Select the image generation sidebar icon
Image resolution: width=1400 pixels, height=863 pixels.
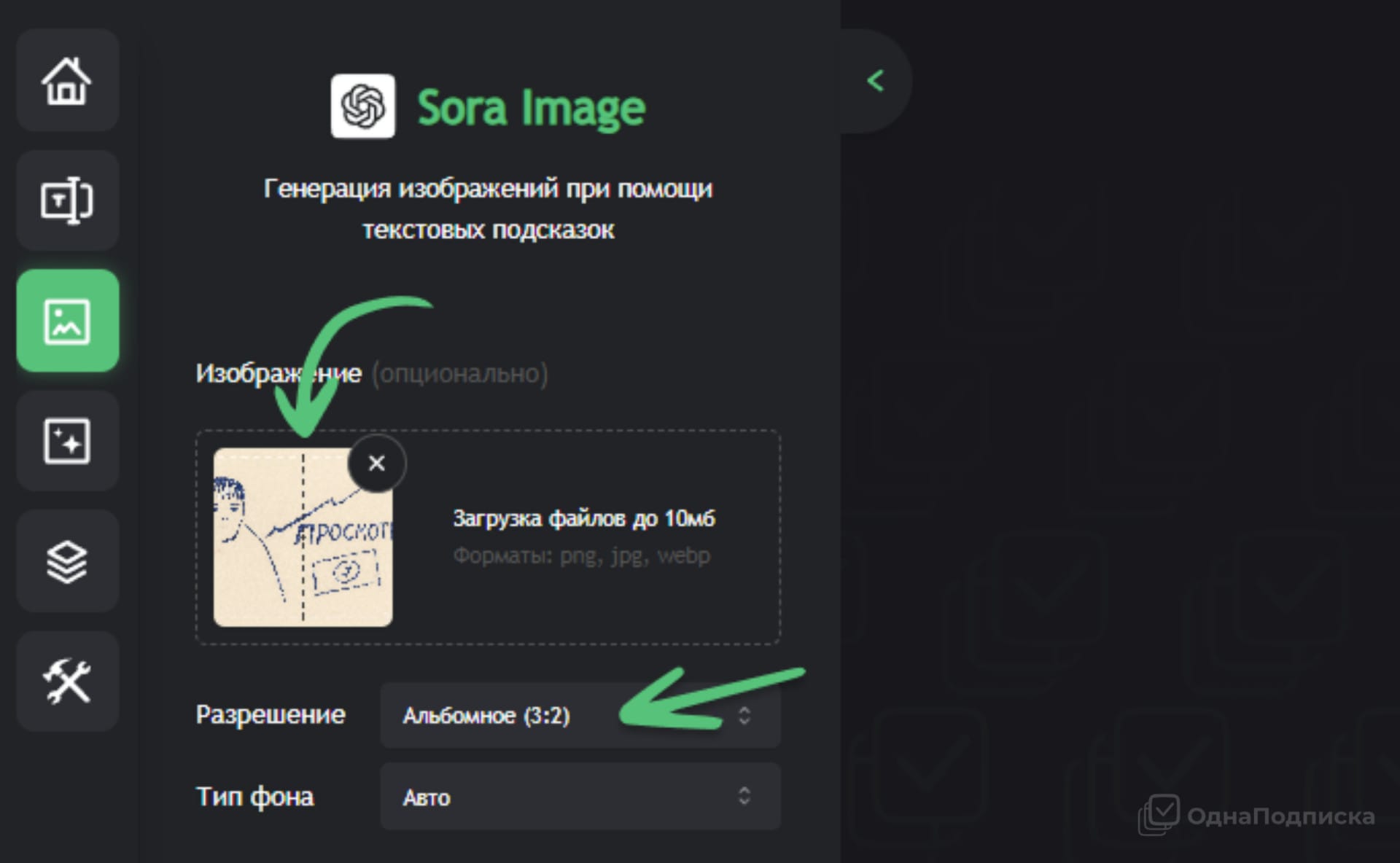coord(67,321)
